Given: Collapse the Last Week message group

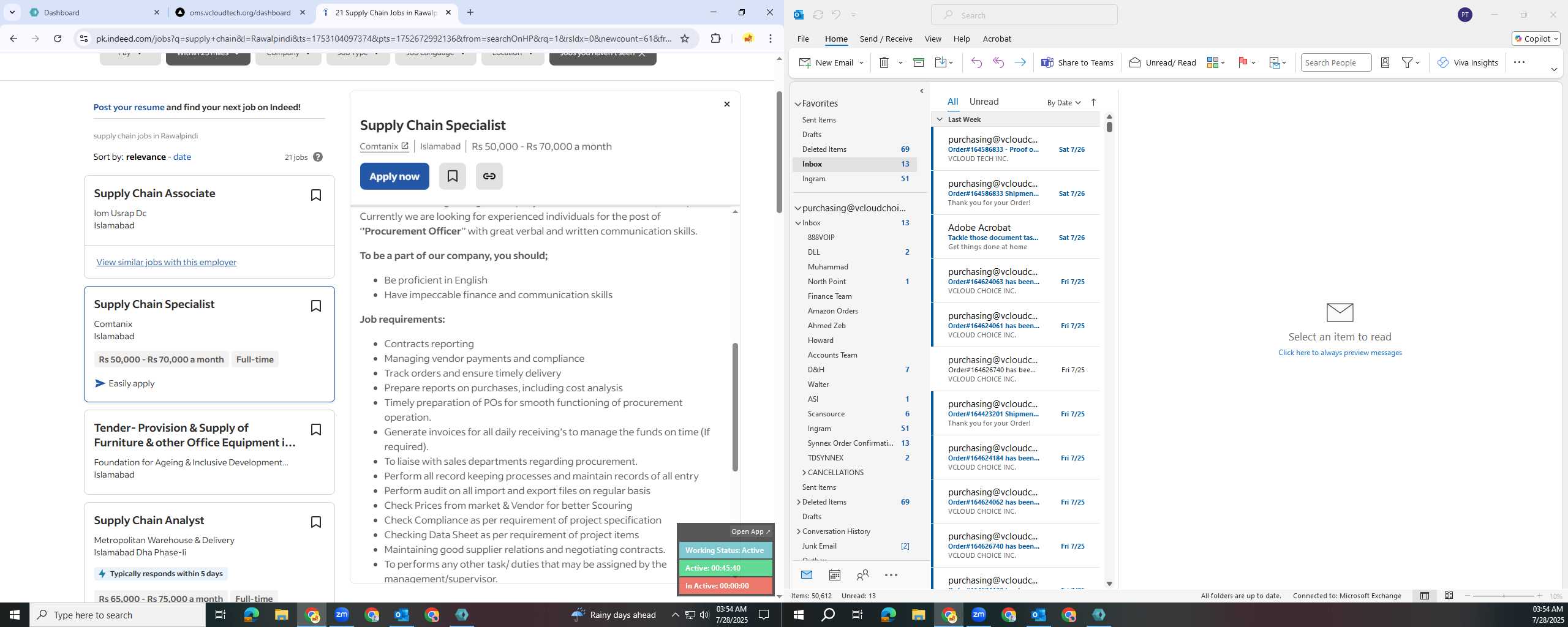Looking at the screenshot, I should [940, 119].
